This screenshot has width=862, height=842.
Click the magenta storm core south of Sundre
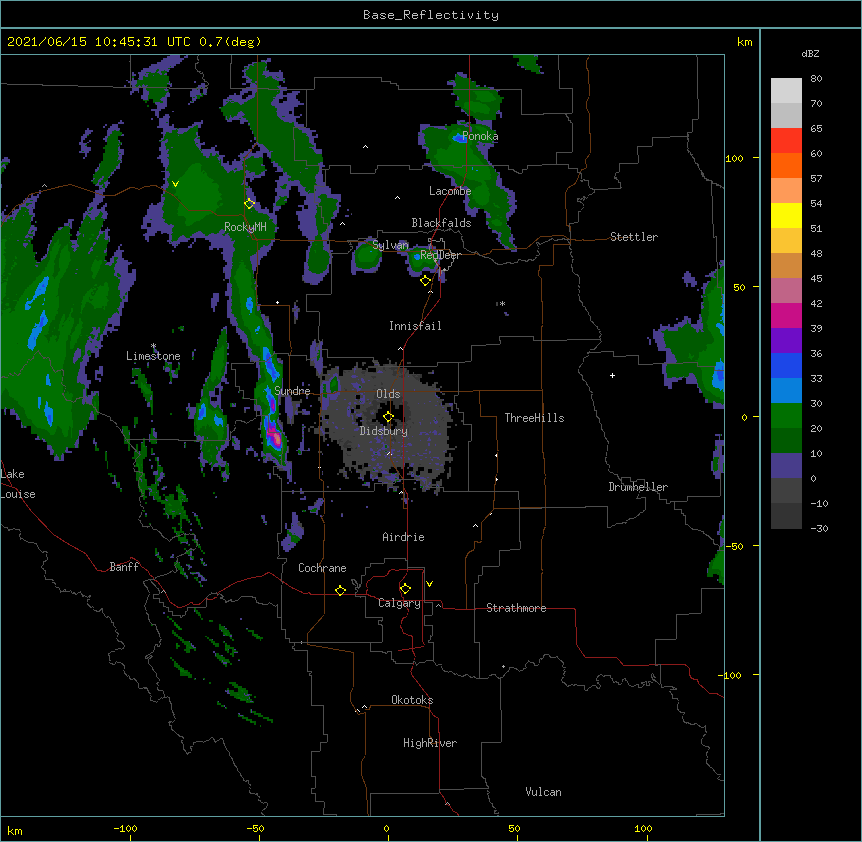[x=277, y=439]
